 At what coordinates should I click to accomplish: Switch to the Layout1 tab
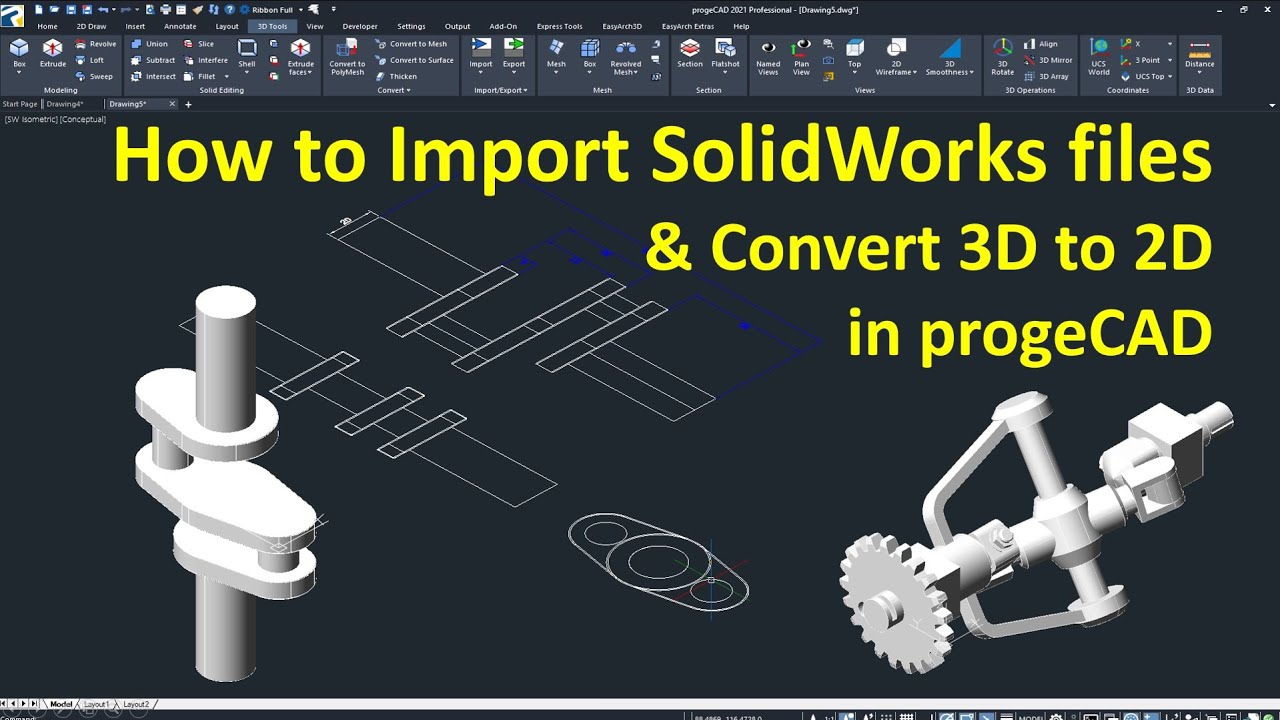click(96, 704)
